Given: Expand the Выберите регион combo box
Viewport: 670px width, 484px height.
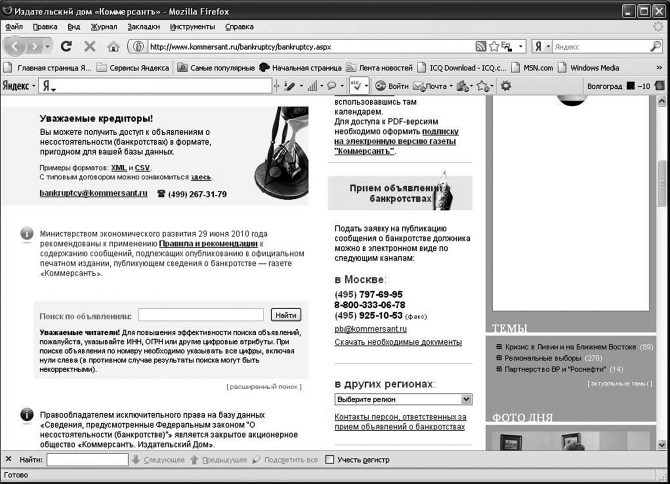Looking at the screenshot, I should tap(403, 399).
